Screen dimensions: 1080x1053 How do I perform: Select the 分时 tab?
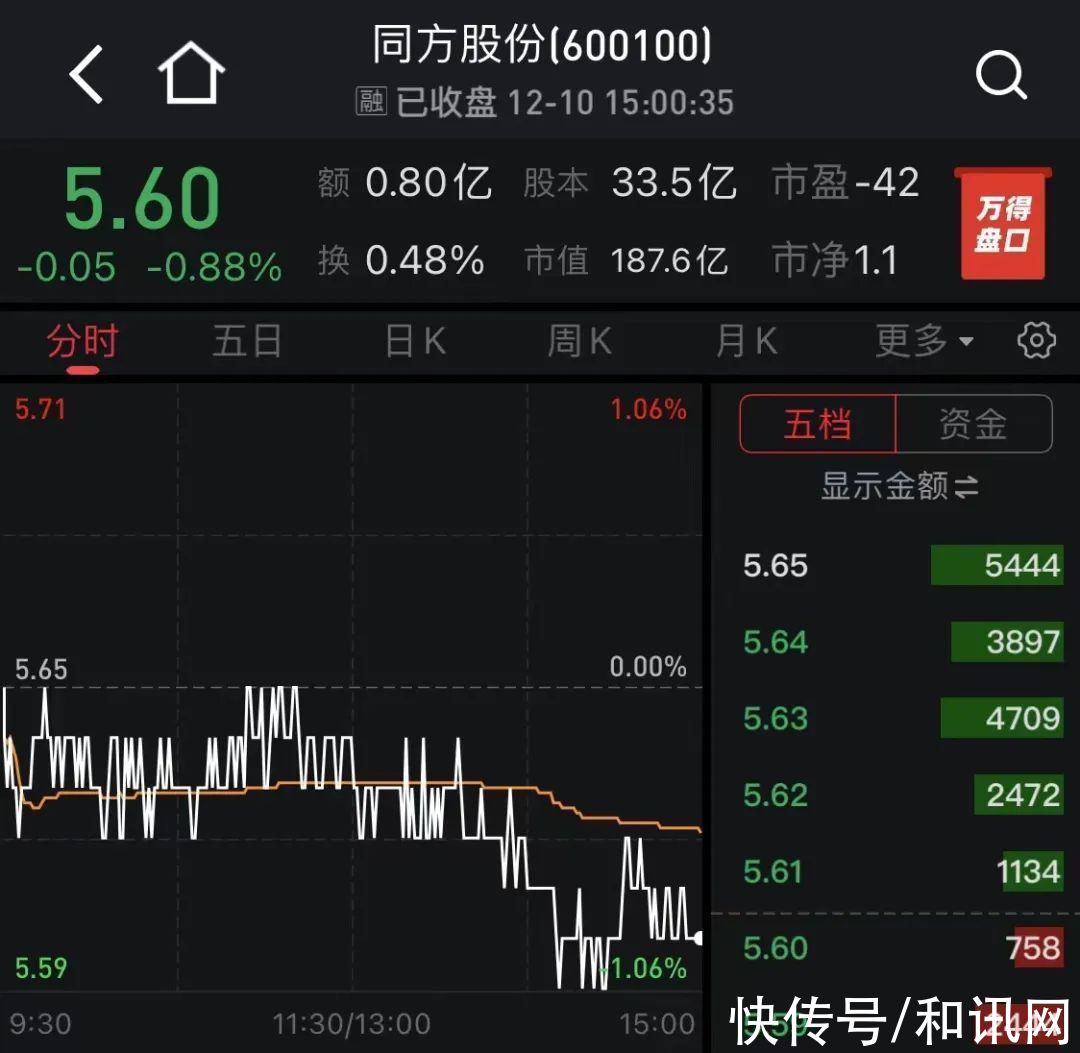tap(83, 342)
